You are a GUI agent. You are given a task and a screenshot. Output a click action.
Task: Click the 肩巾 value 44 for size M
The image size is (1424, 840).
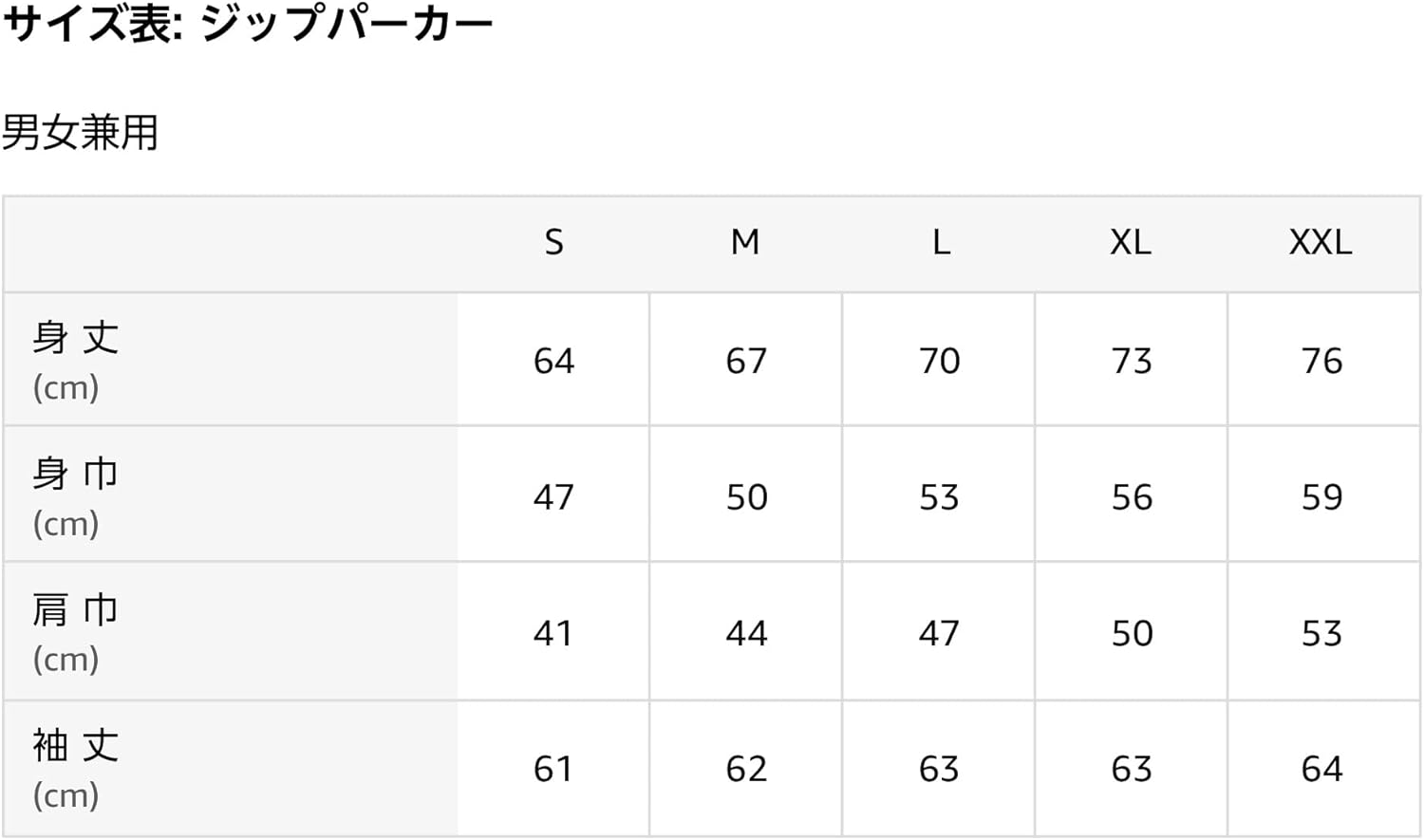pyautogui.click(x=746, y=633)
